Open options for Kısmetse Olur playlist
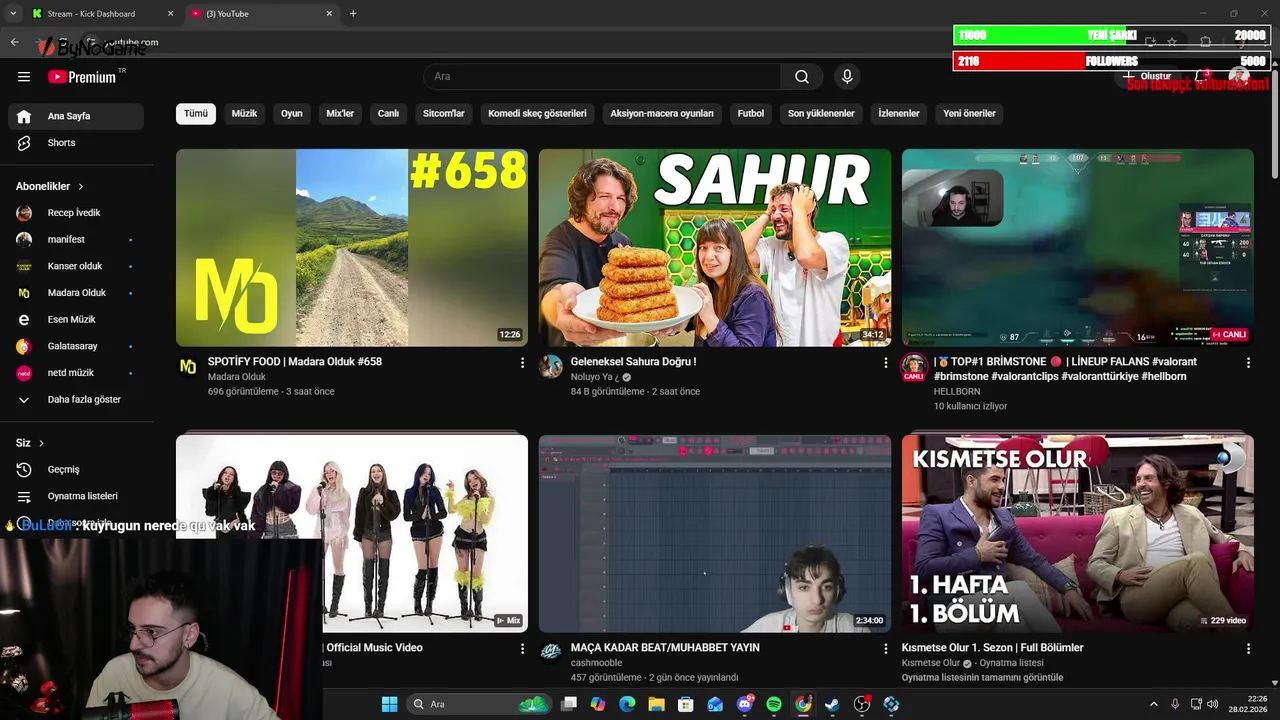Screen dimensions: 1280x720 click(x=1248, y=649)
